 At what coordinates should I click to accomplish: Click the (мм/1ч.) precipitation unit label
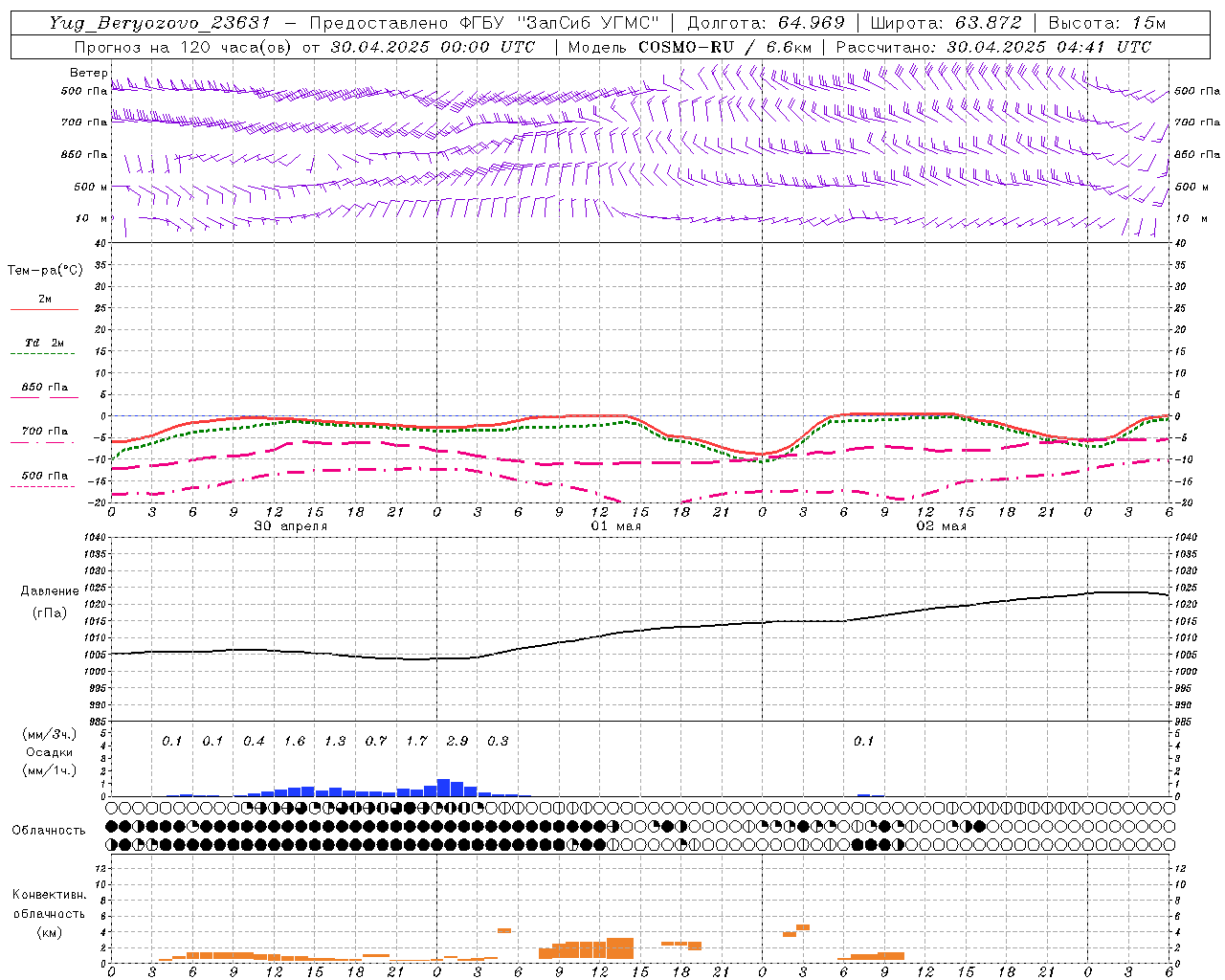click(50, 770)
